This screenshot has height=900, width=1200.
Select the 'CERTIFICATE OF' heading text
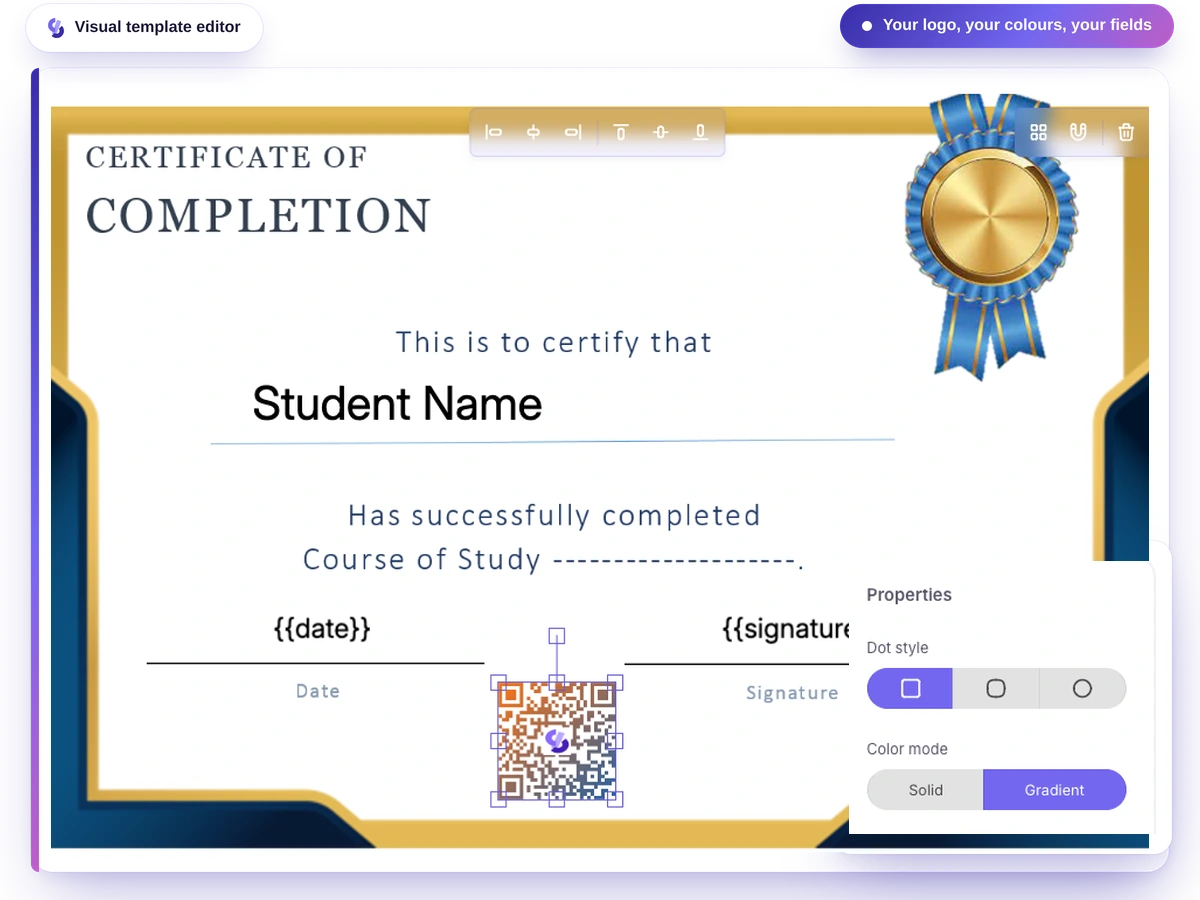[226, 157]
